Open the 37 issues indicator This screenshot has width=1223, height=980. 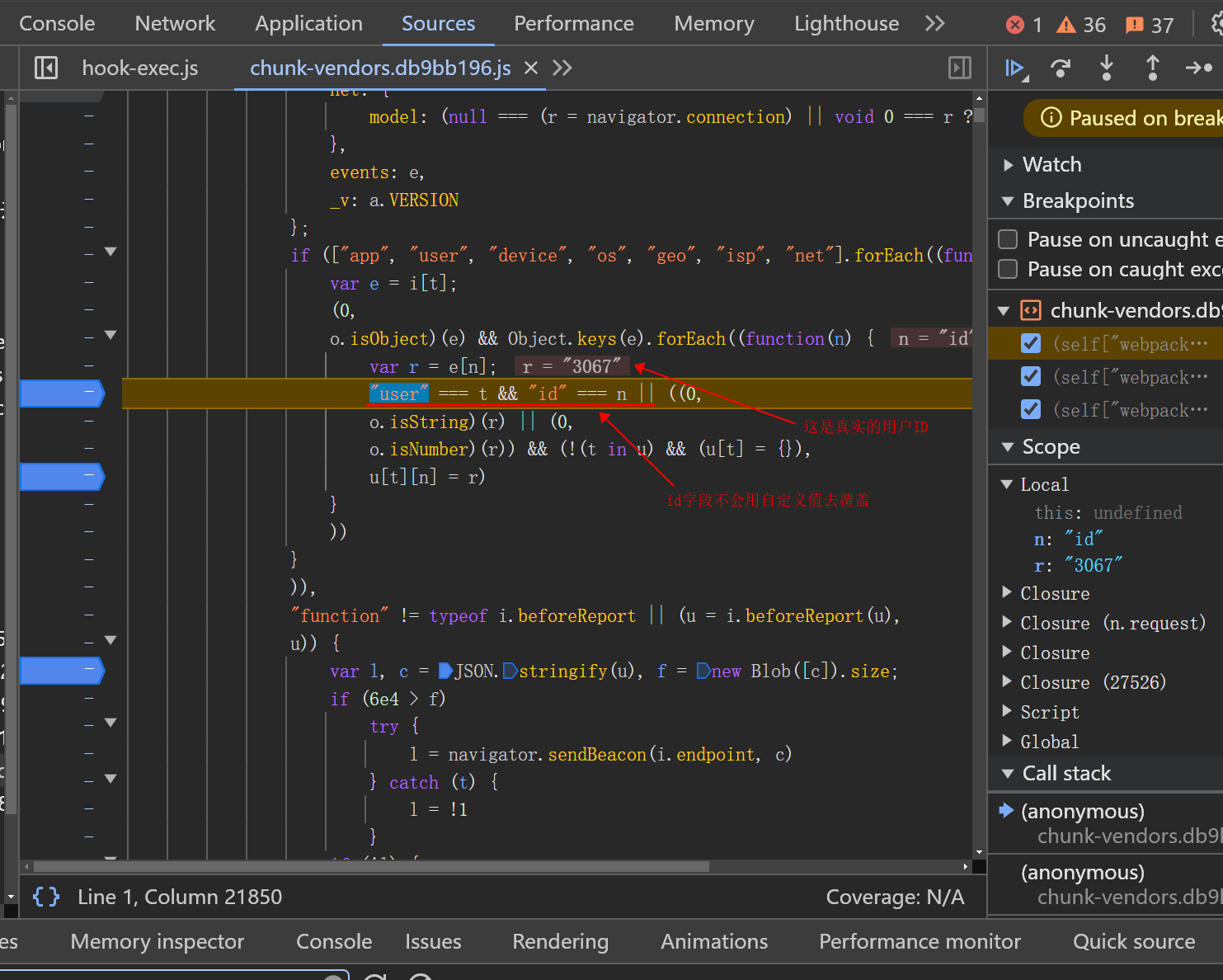point(1150,25)
